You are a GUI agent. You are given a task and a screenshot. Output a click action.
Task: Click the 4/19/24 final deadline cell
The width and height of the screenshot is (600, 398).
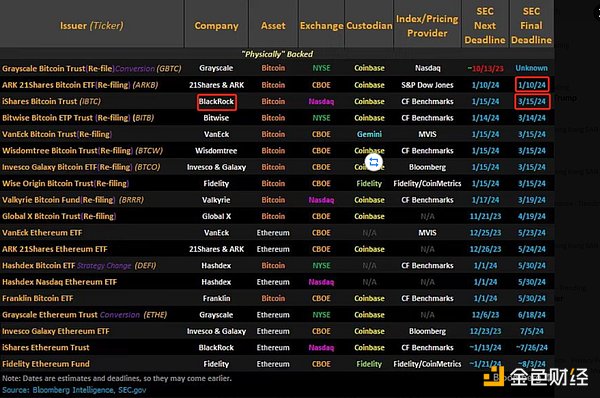532,216
